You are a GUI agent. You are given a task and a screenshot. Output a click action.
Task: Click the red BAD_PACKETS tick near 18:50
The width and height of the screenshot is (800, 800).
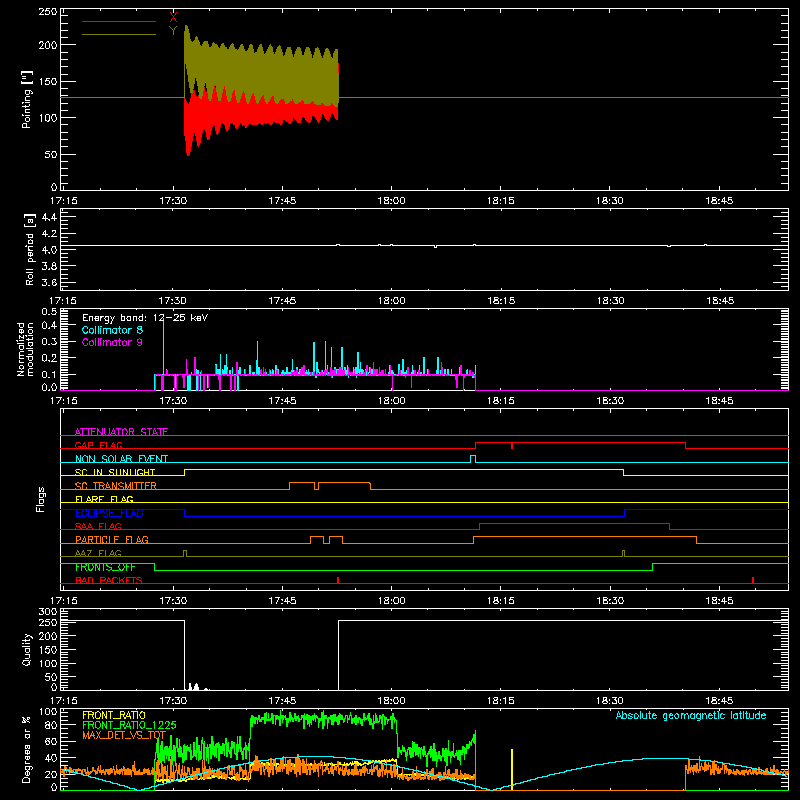tap(753, 580)
